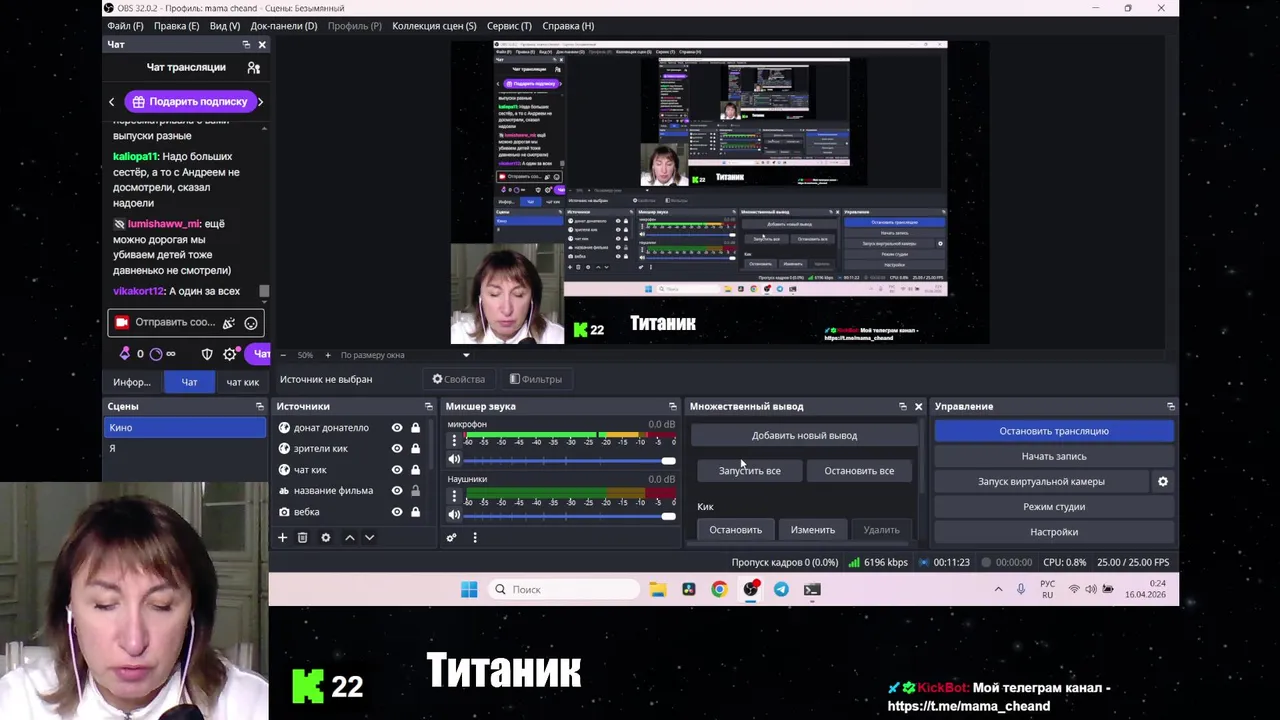Image resolution: width=1280 pixels, height=720 pixels.
Task: Toggle visibility of вебка source
Action: 397,512
